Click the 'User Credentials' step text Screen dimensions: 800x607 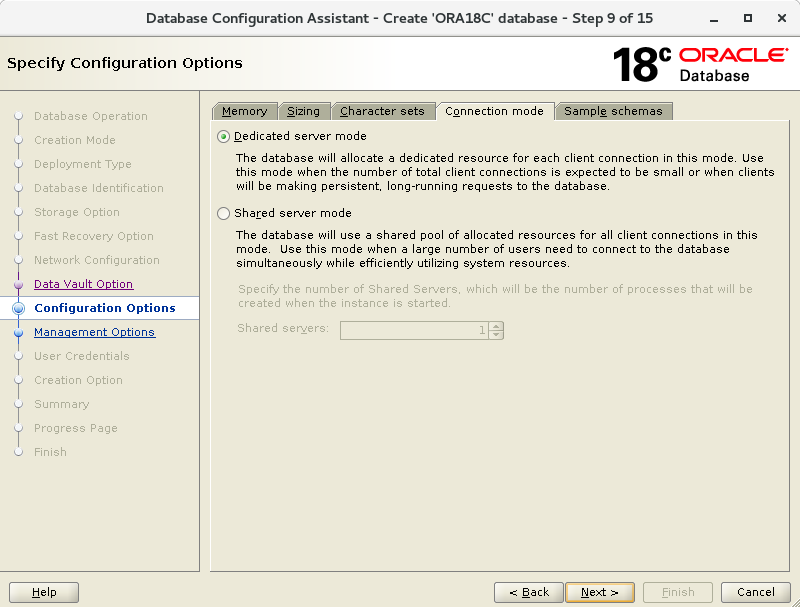(x=82, y=356)
